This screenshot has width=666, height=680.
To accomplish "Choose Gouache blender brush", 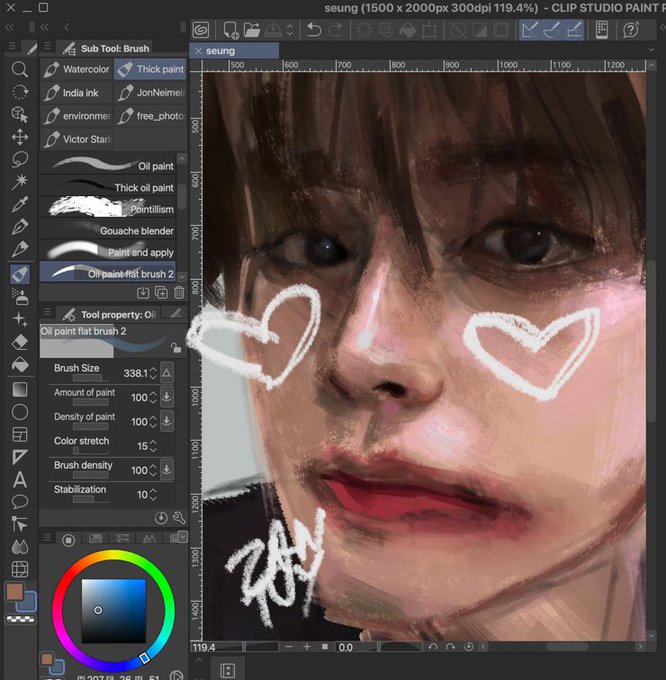I will (108, 230).
